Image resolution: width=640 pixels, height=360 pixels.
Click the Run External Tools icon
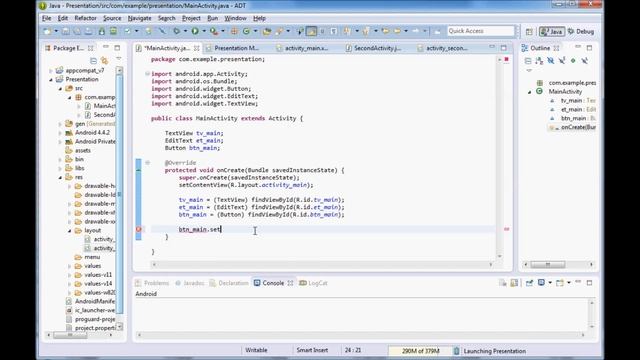click(213, 31)
